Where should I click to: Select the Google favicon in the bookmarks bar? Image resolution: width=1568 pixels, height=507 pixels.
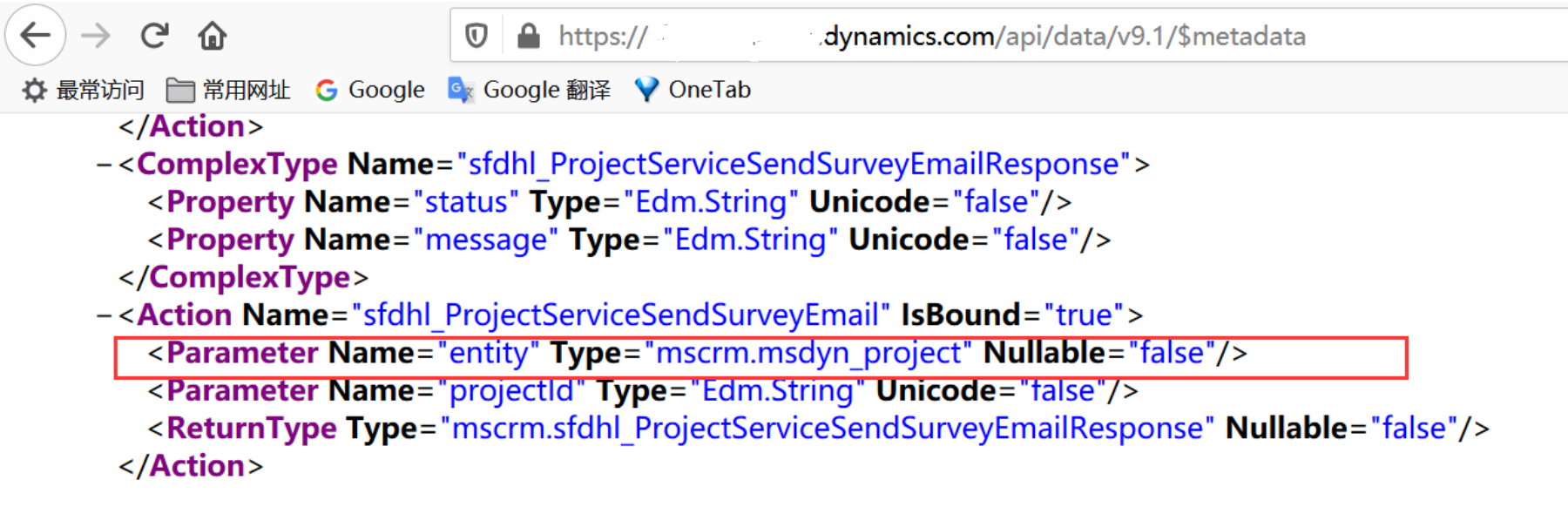[x=326, y=89]
